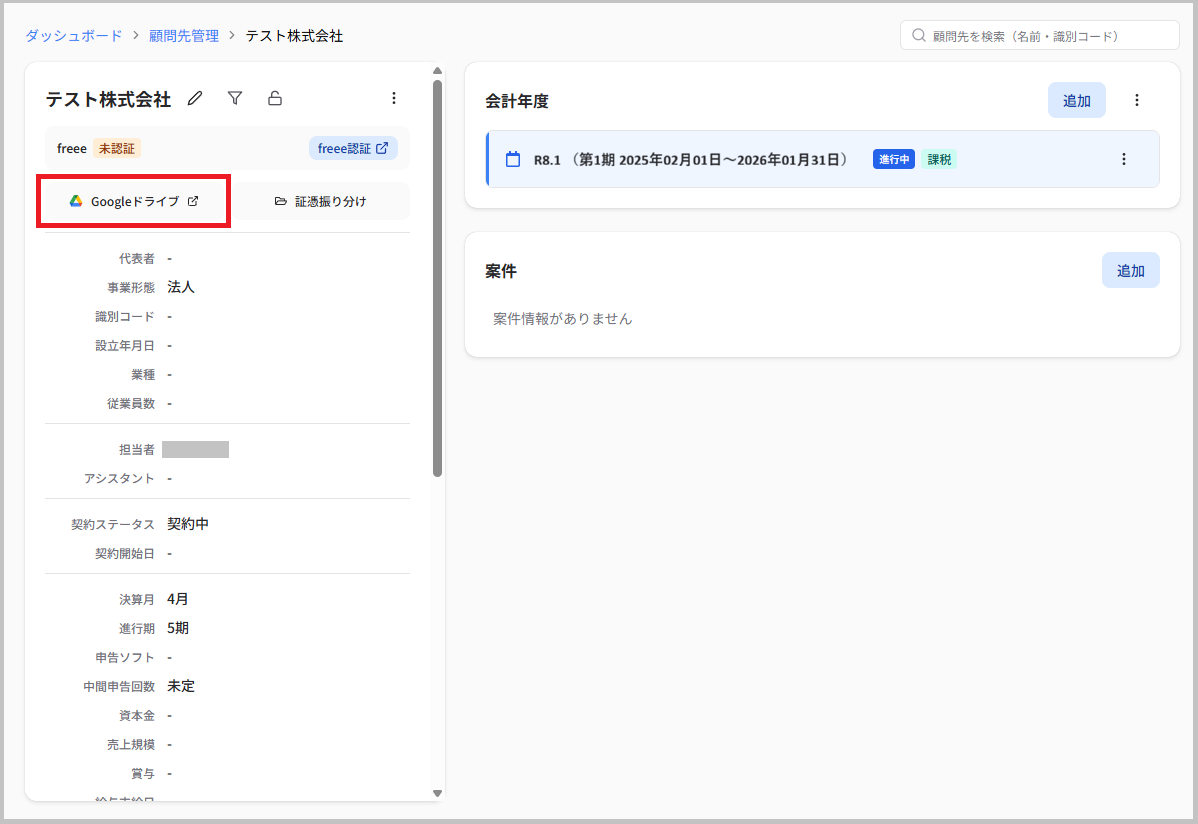Screen dimensions: 1198x824
Task: Click the 売上規模 label
Action: (131, 745)
